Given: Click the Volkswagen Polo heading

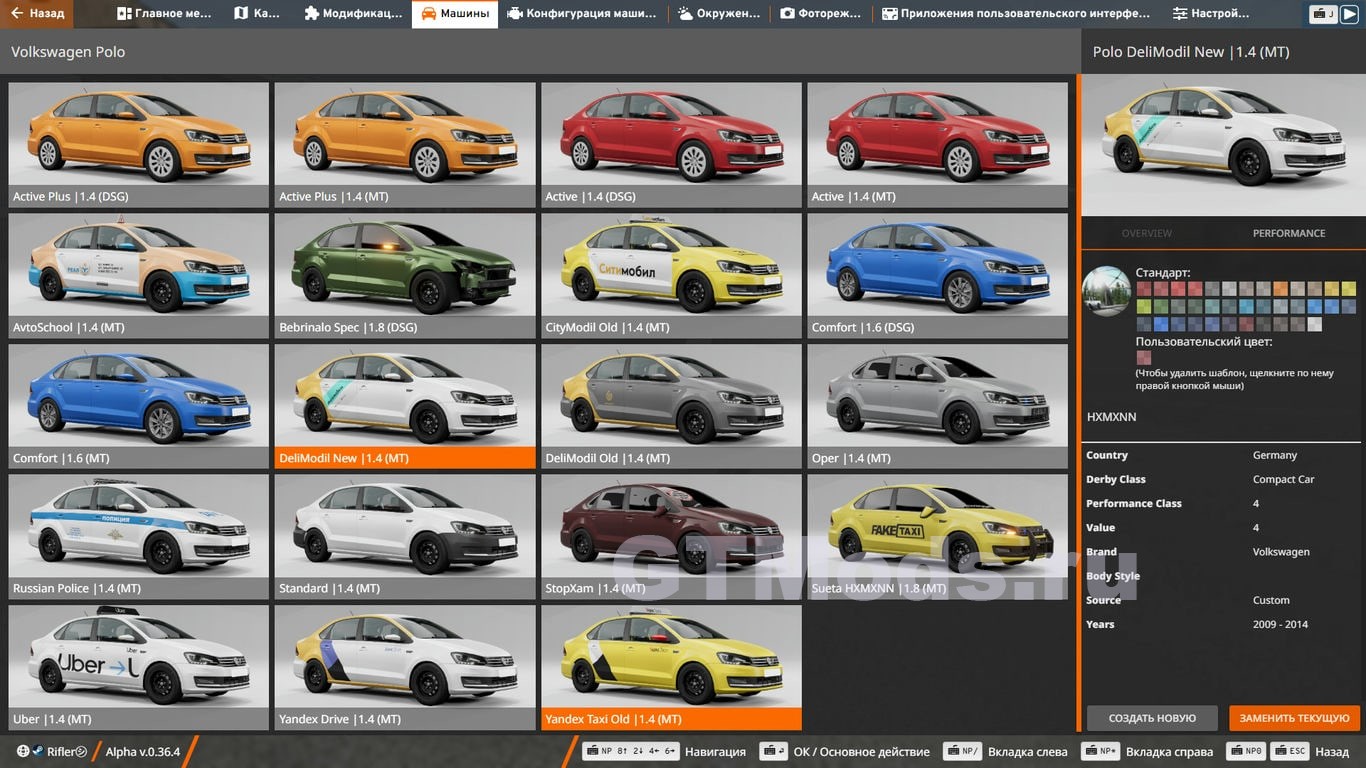Looking at the screenshot, I should [x=68, y=51].
